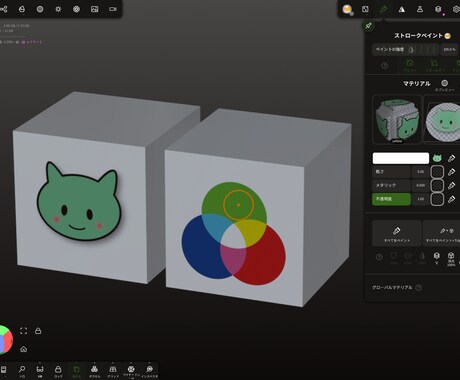Open the layers cube icon in top toolbar
The image size is (460, 380).
click(x=438, y=9)
